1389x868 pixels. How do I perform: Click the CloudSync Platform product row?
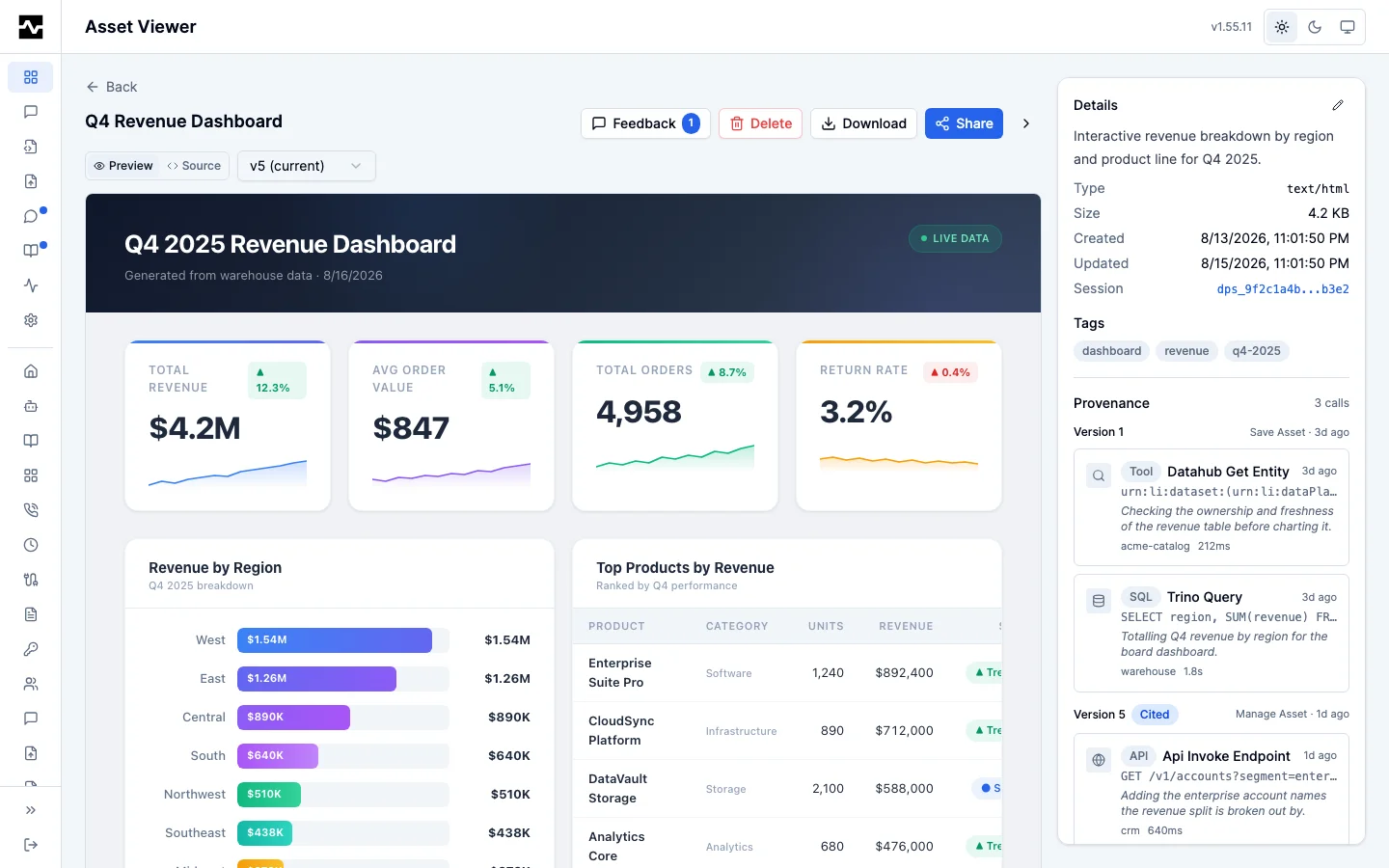coord(787,731)
